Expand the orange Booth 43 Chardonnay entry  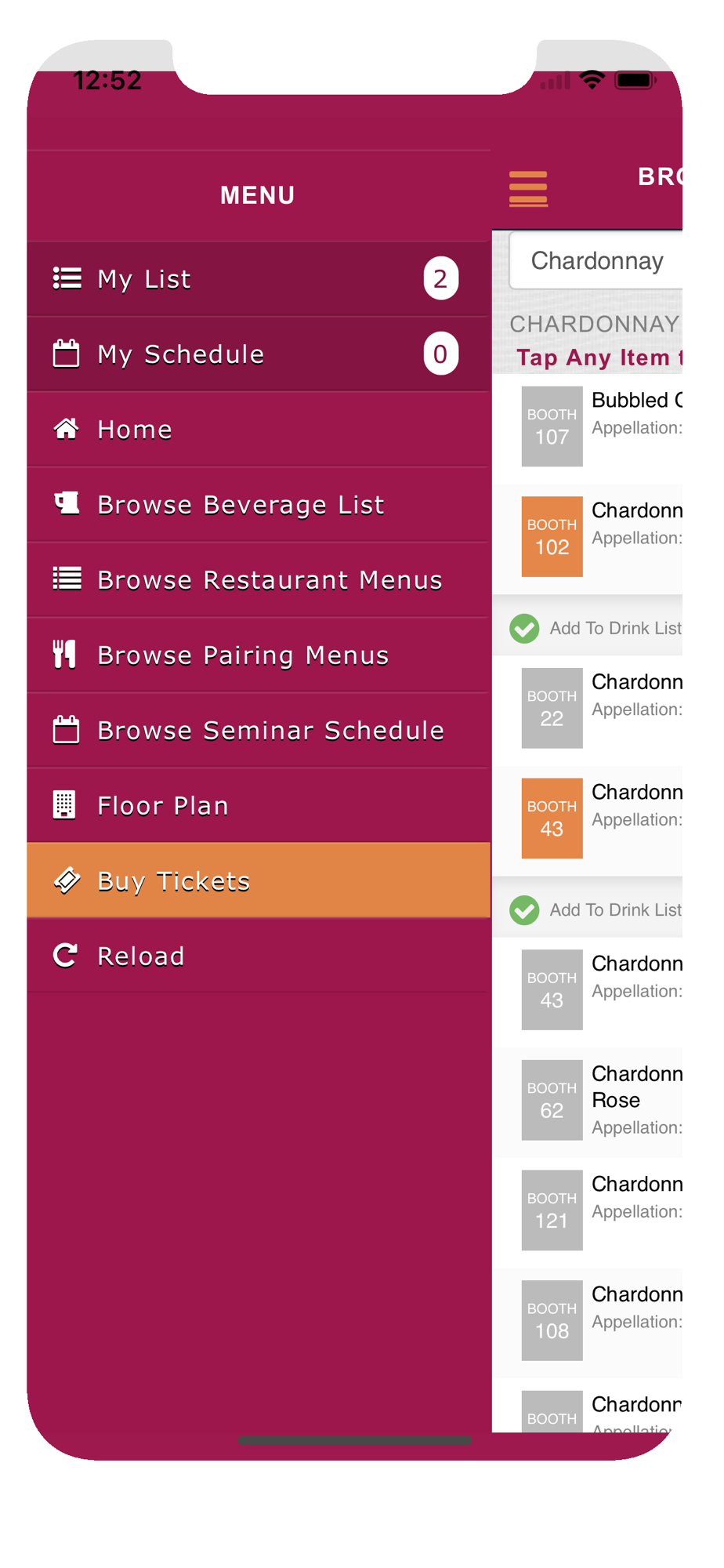coord(588,819)
